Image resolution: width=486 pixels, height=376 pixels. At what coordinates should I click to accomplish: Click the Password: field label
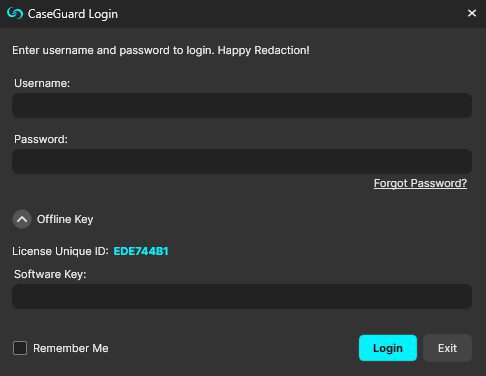(x=41, y=139)
